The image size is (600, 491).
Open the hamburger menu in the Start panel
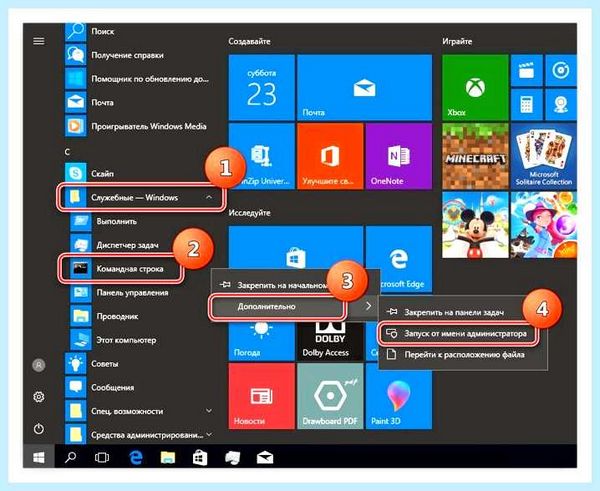39,41
